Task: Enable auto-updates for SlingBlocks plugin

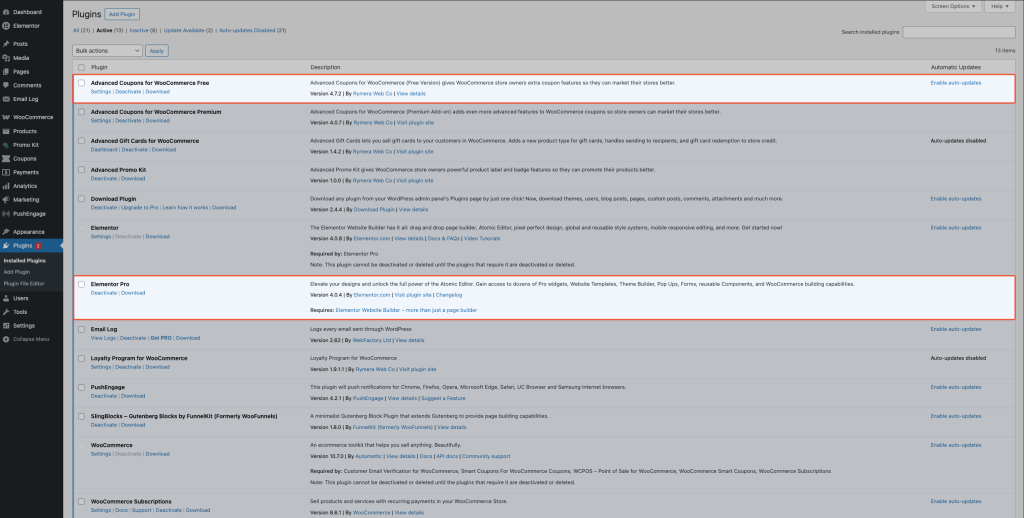Action: (955, 416)
